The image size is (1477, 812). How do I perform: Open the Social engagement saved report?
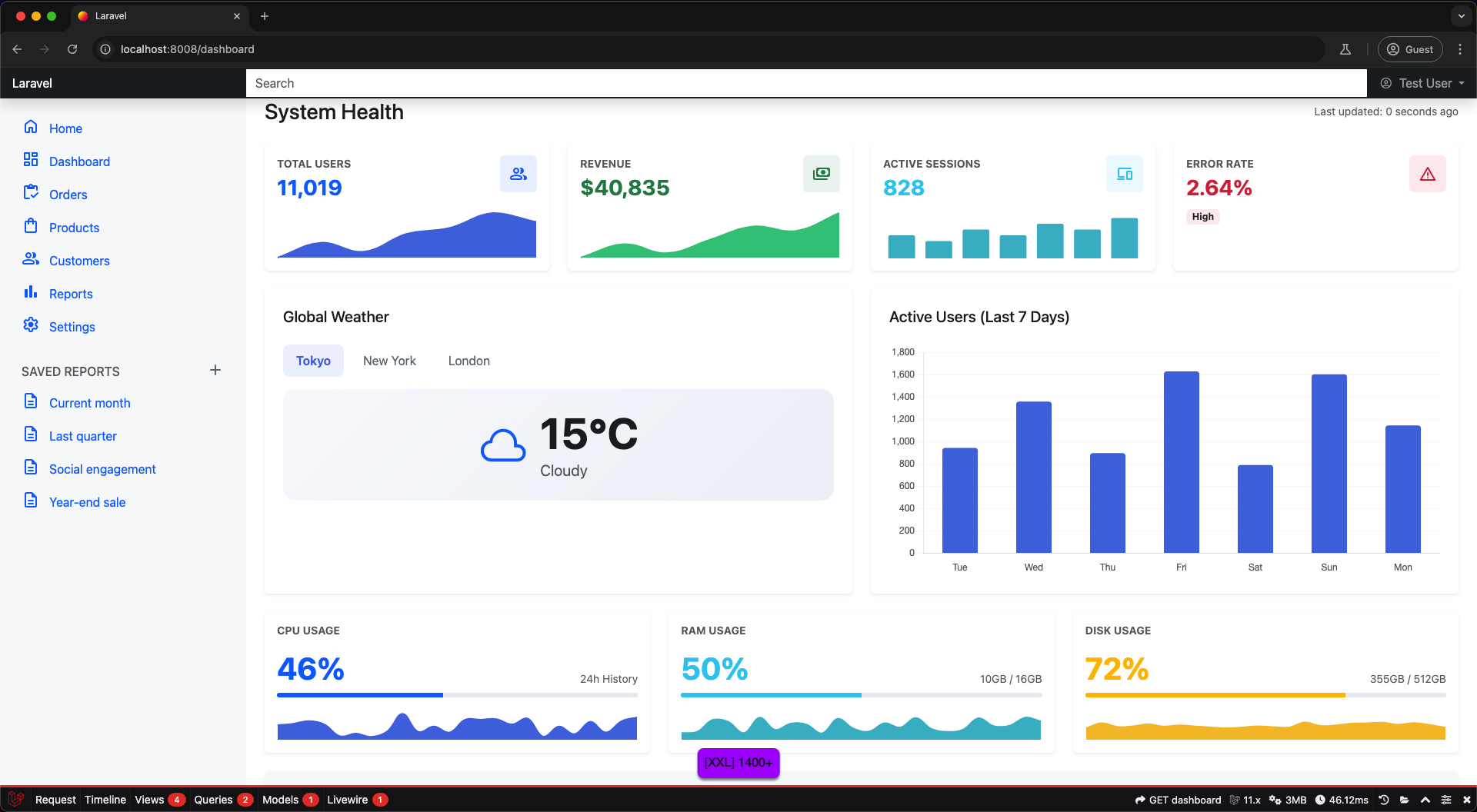(x=102, y=469)
